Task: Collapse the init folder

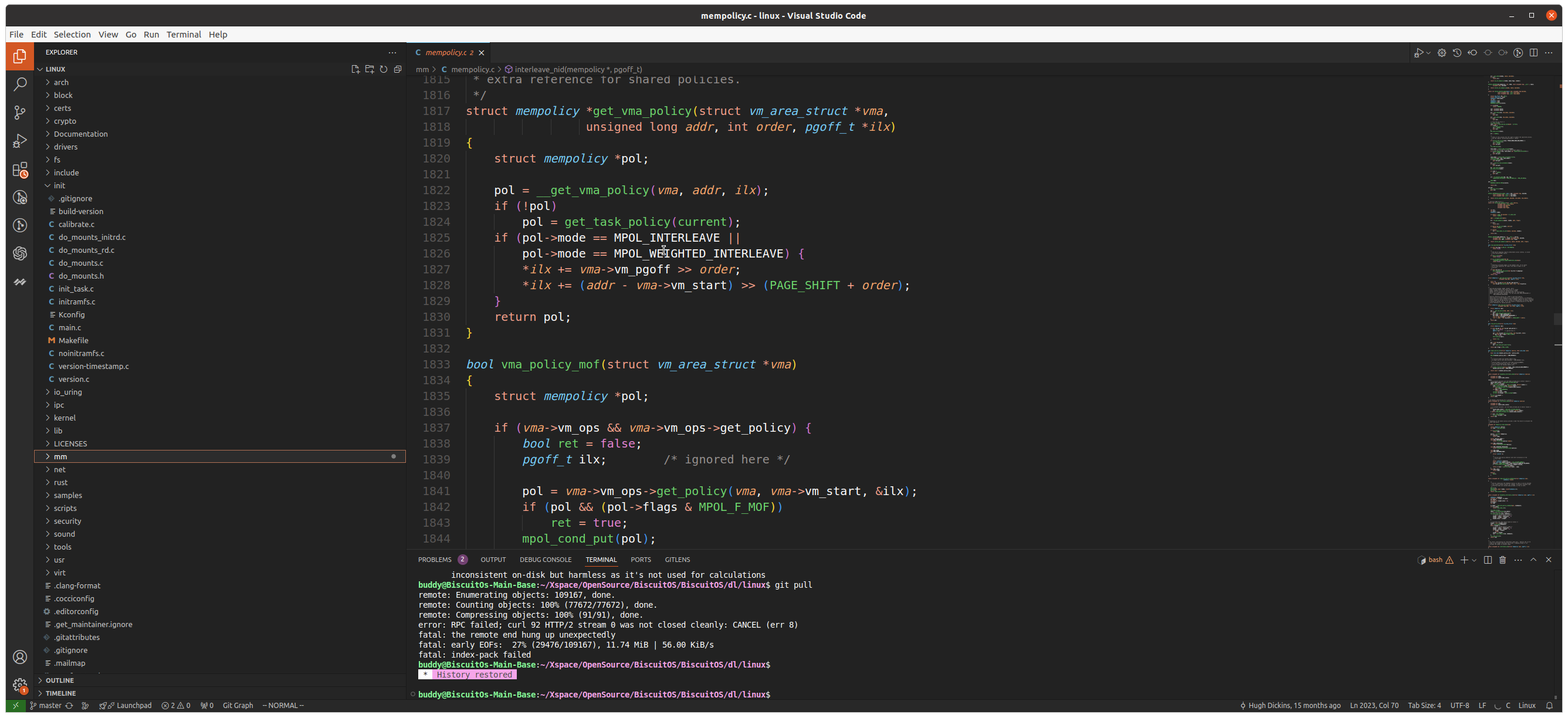Action: pos(59,185)
